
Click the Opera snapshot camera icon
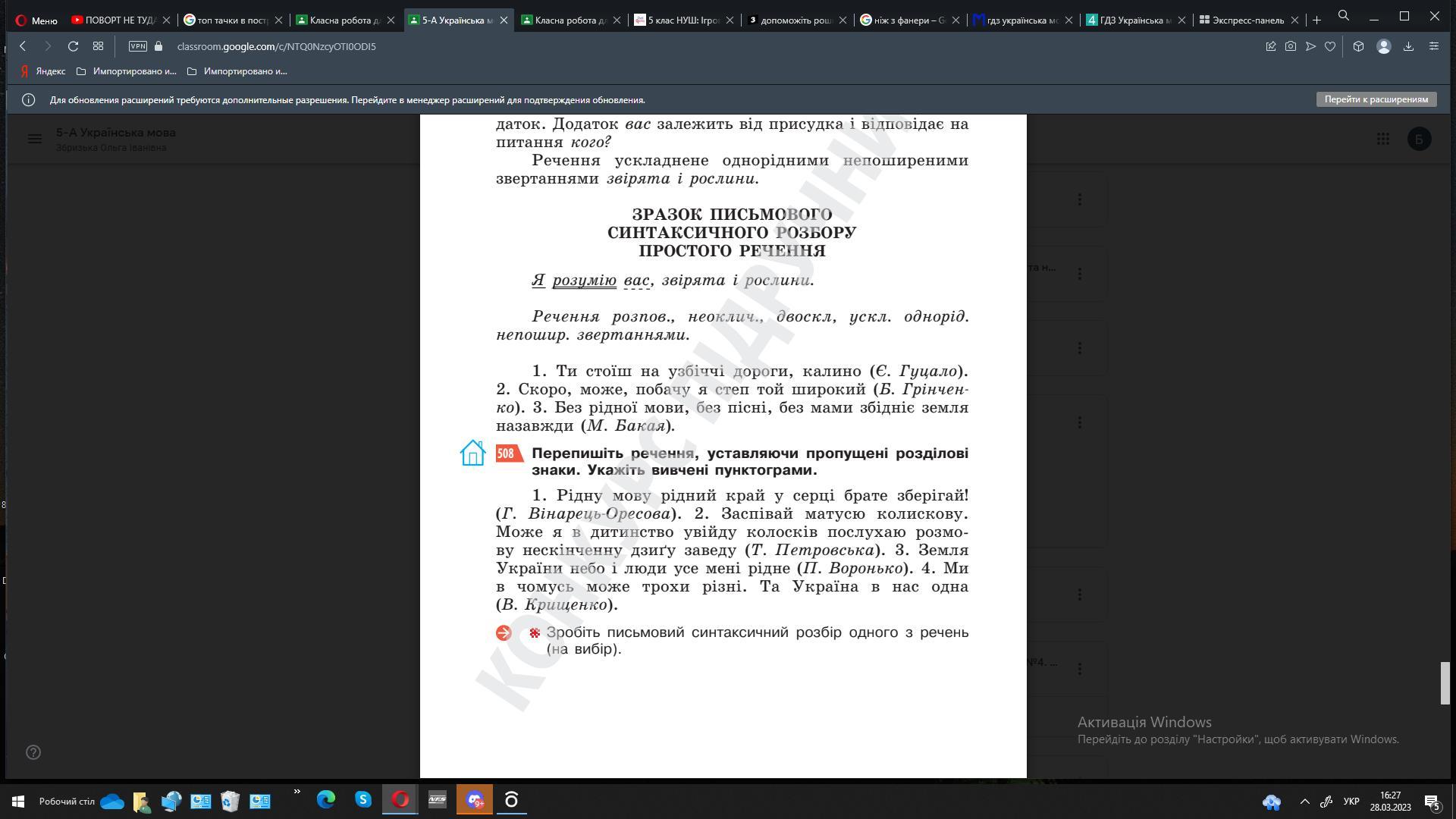click(x=1290, y=46)
